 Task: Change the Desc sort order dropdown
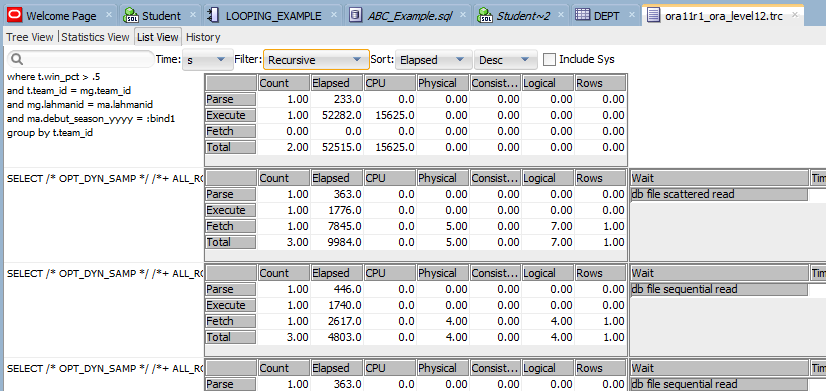[506, 60]
